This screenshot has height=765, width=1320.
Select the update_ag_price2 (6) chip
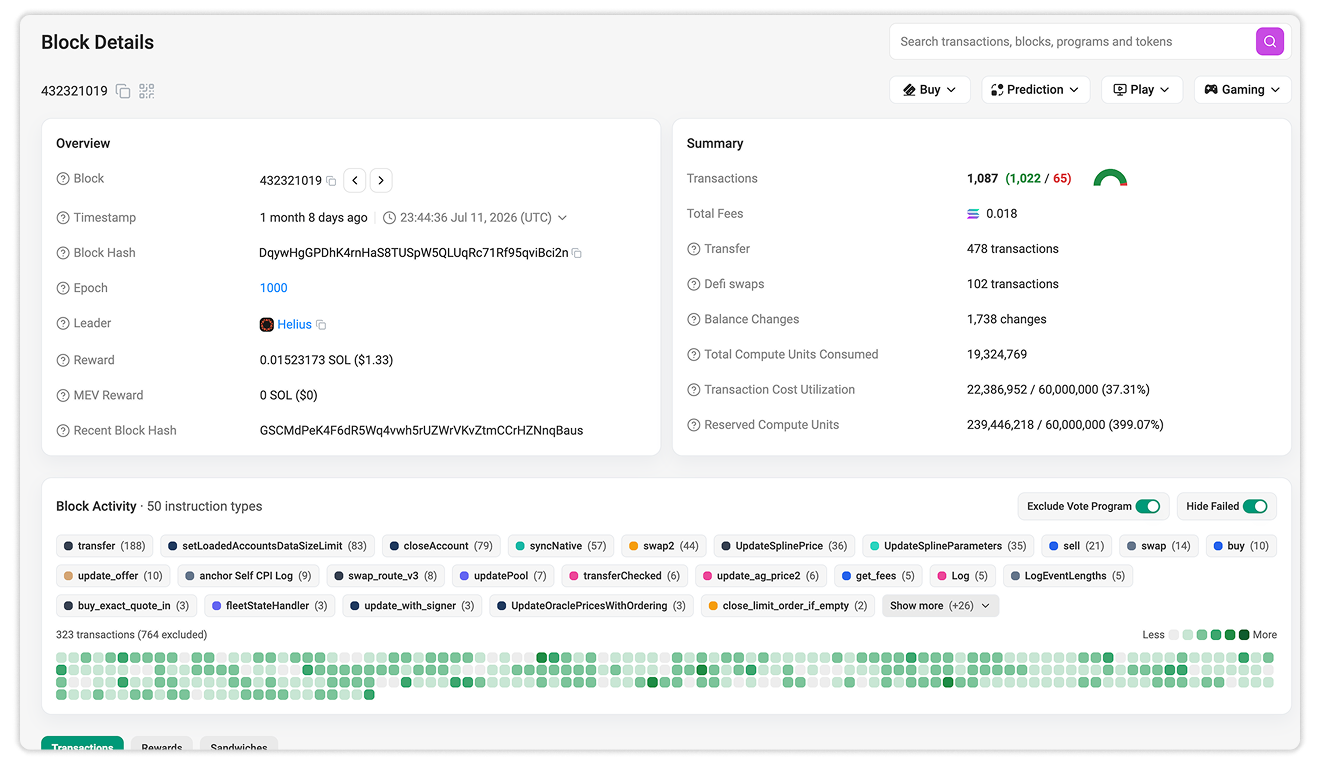(x=760, y=576)
